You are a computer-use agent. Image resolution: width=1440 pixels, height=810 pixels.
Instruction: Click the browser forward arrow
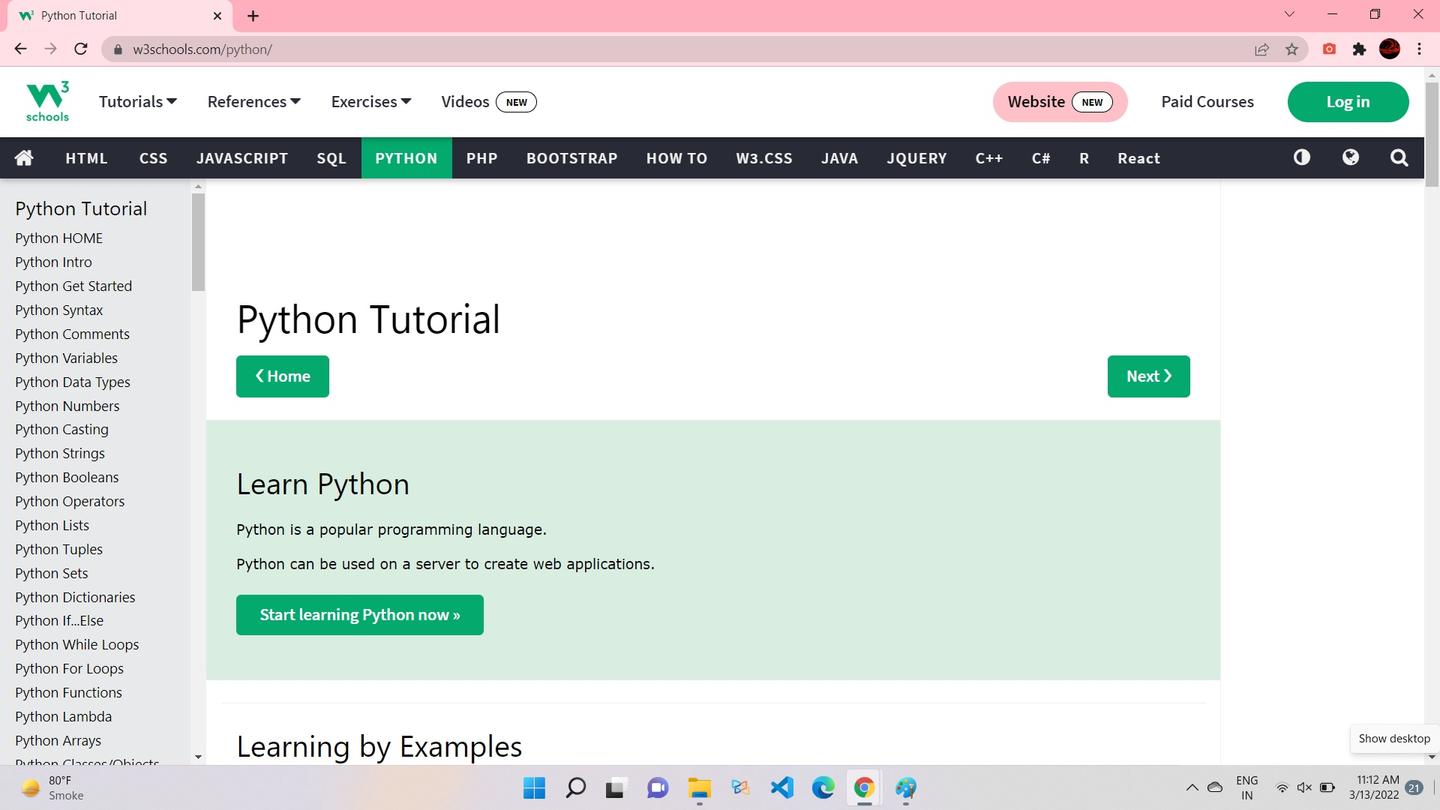50,49
